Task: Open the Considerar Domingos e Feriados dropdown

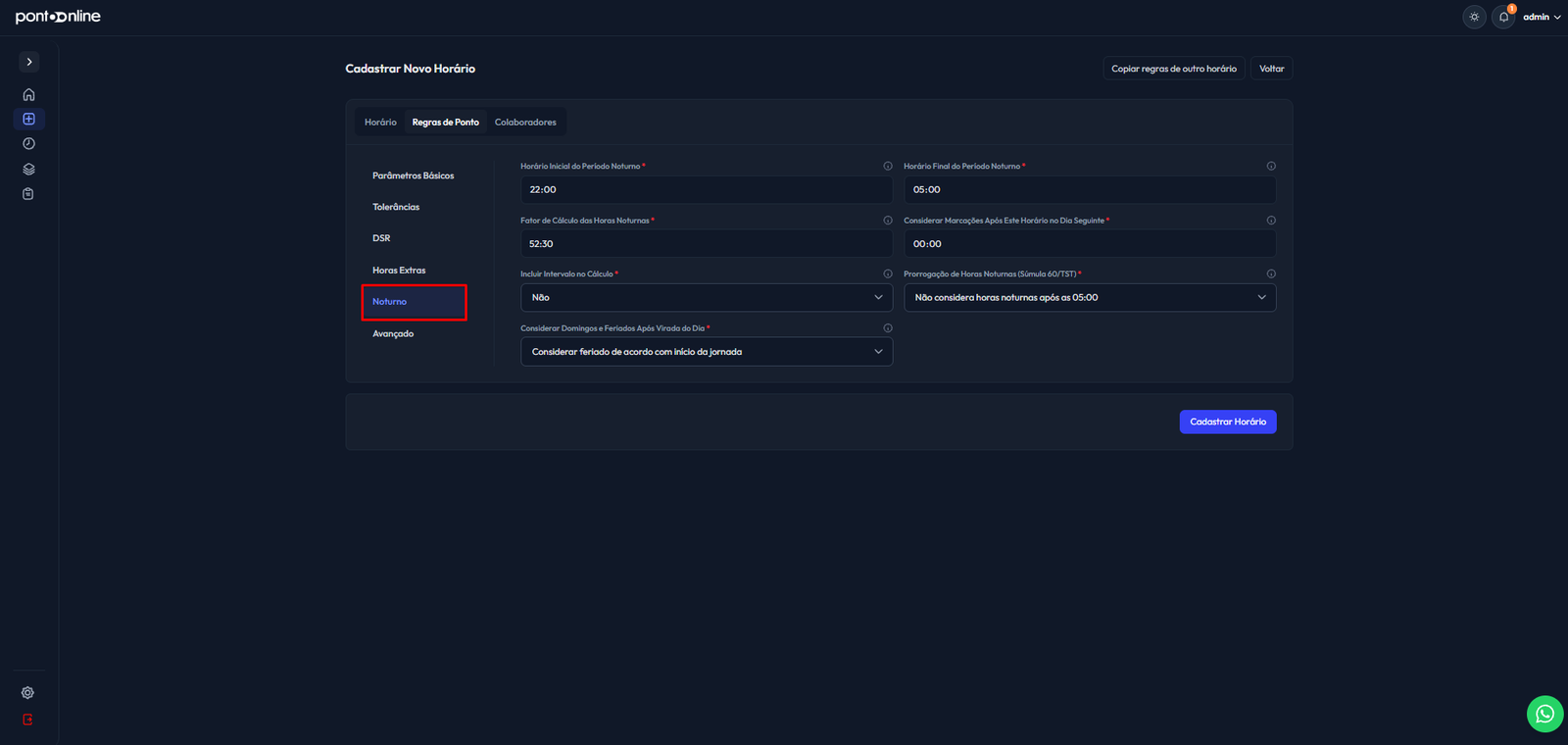Action: click(707, 352)
